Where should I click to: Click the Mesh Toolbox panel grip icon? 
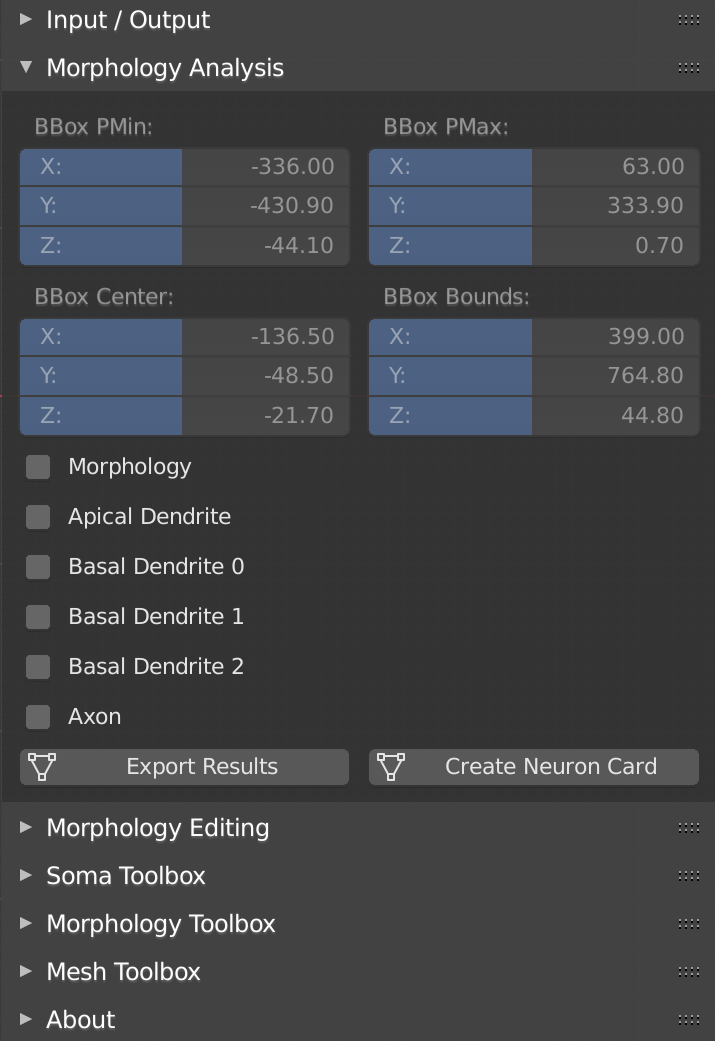coord(688,972)
